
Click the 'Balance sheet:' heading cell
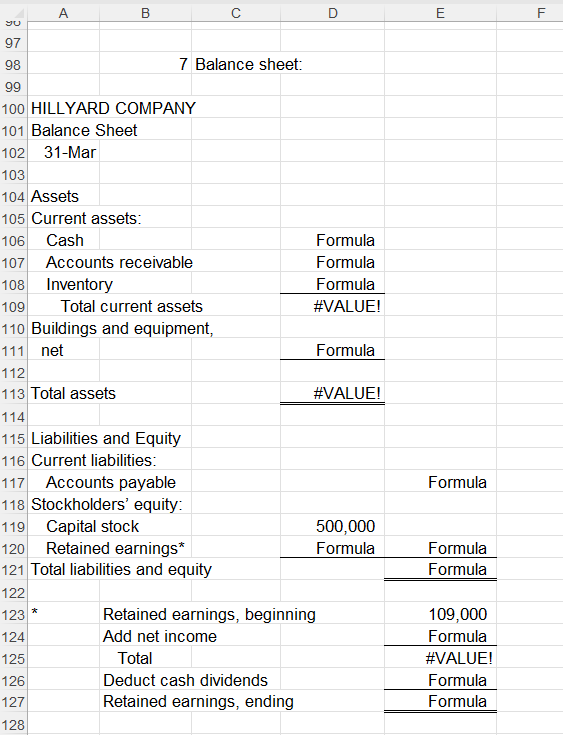point(248,64)
